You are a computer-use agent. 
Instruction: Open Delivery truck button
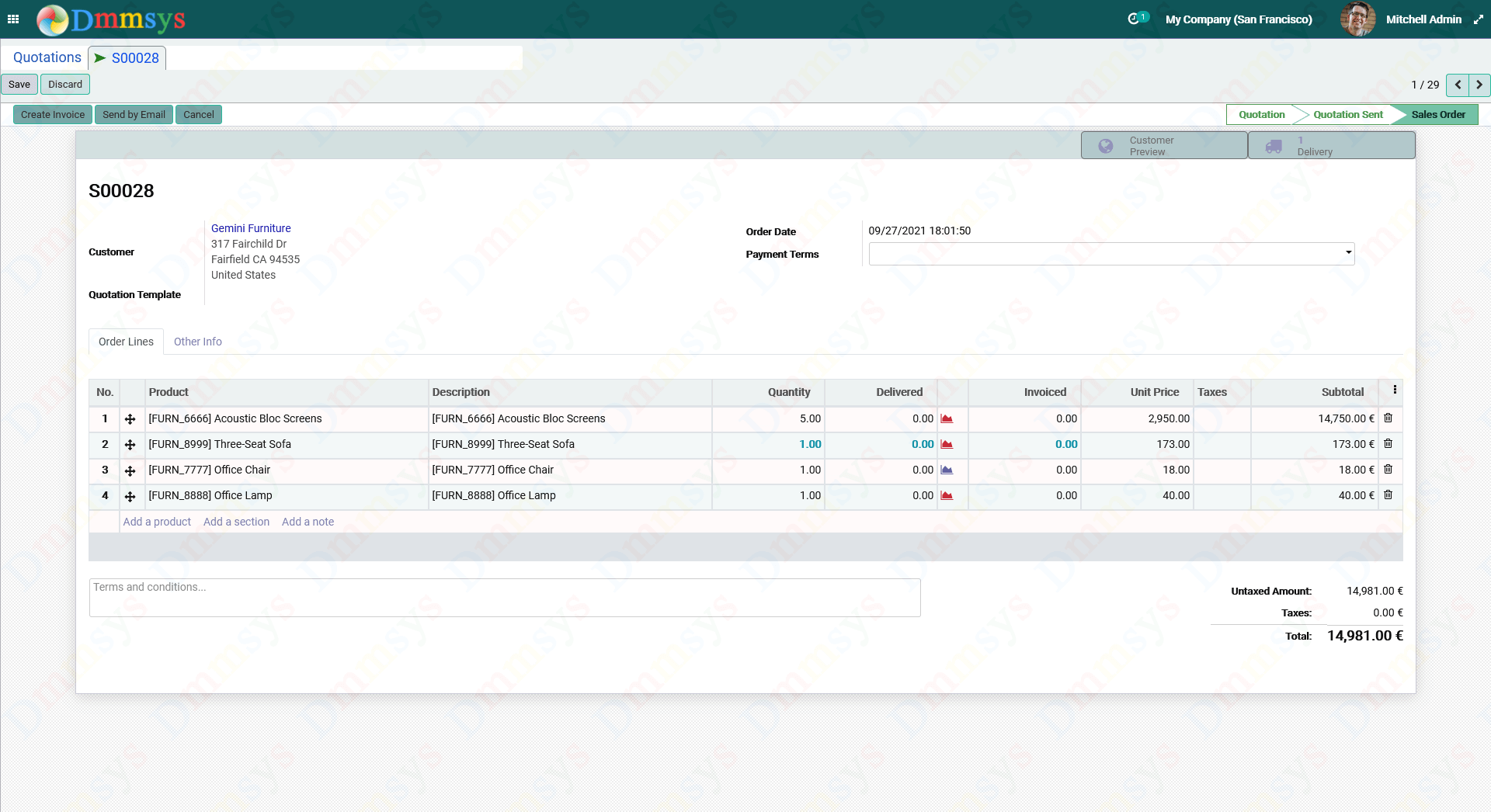coord(1331,145)
